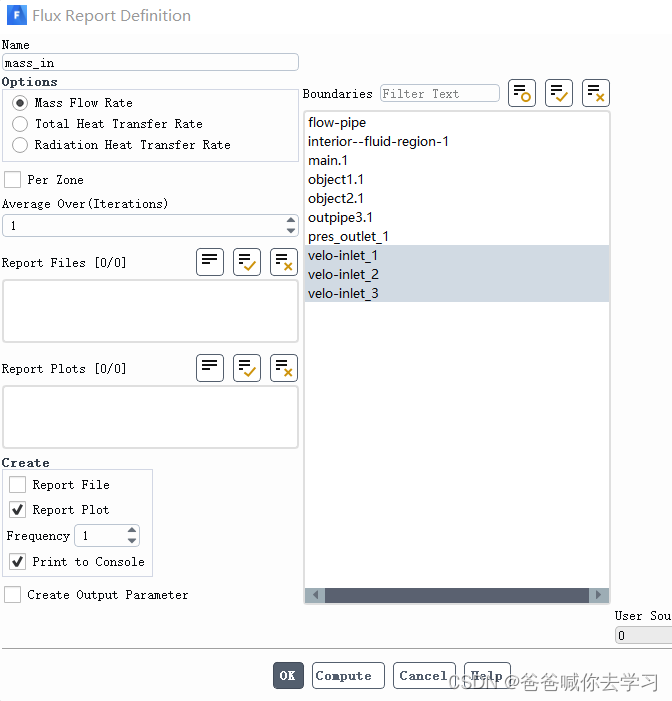The image size is (672, 701).
Task: Select all Report Files icon
Action: click(x=247, y=262)
